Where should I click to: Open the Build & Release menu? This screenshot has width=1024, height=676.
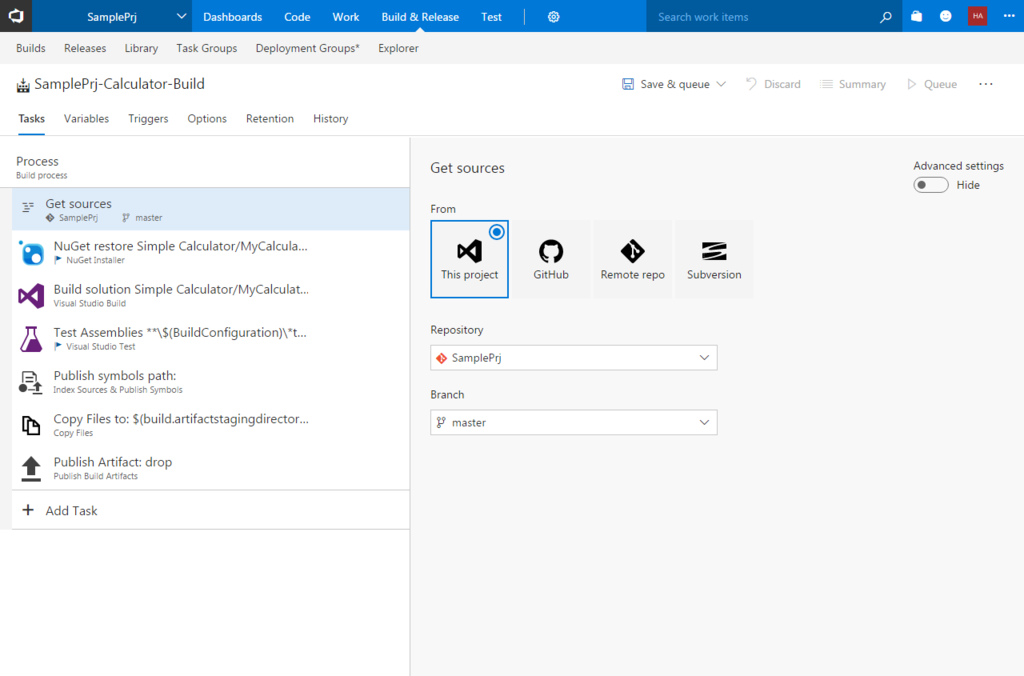click(420, 17)
